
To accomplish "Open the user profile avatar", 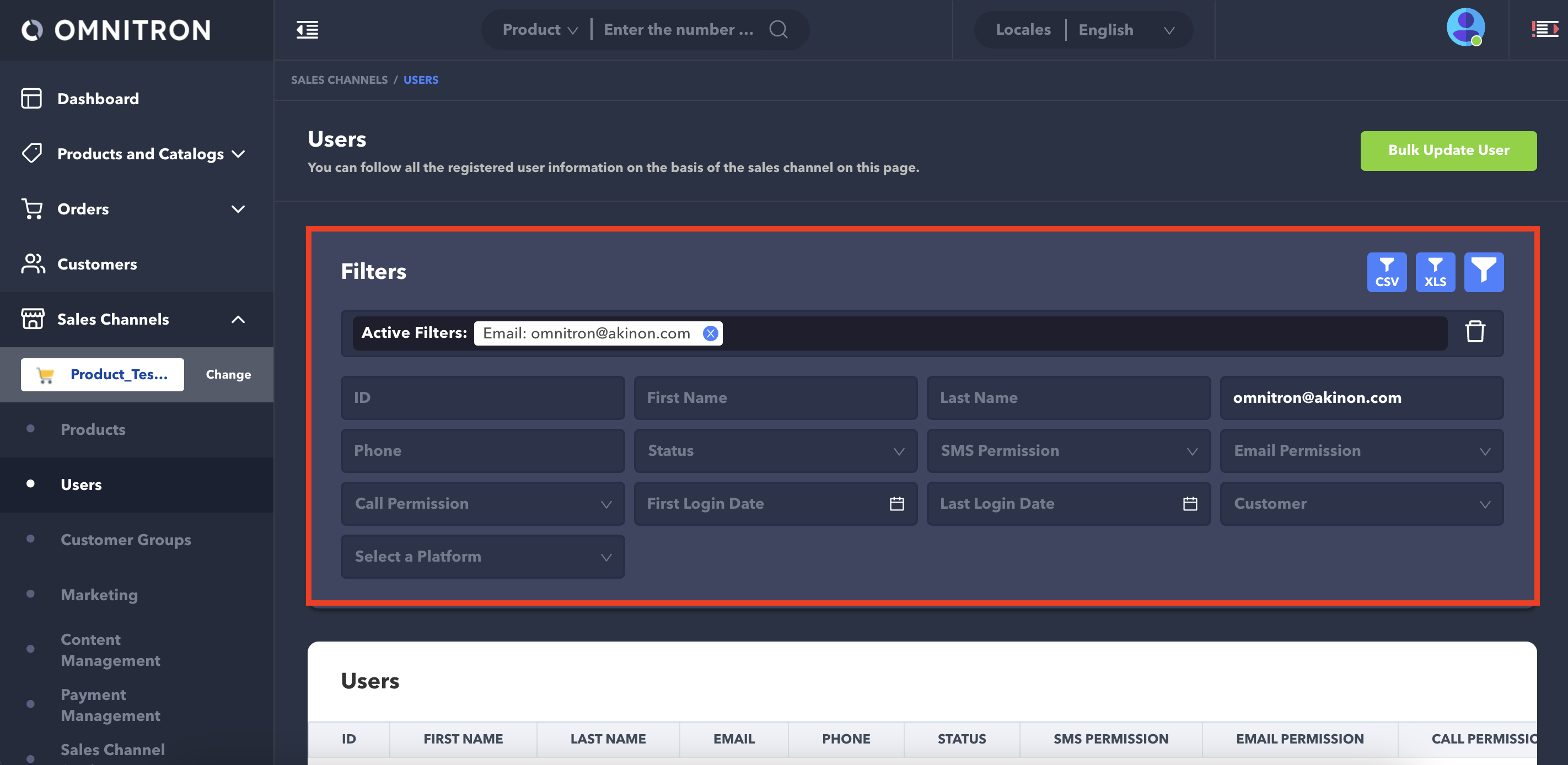I will (x=1464, y=28).
